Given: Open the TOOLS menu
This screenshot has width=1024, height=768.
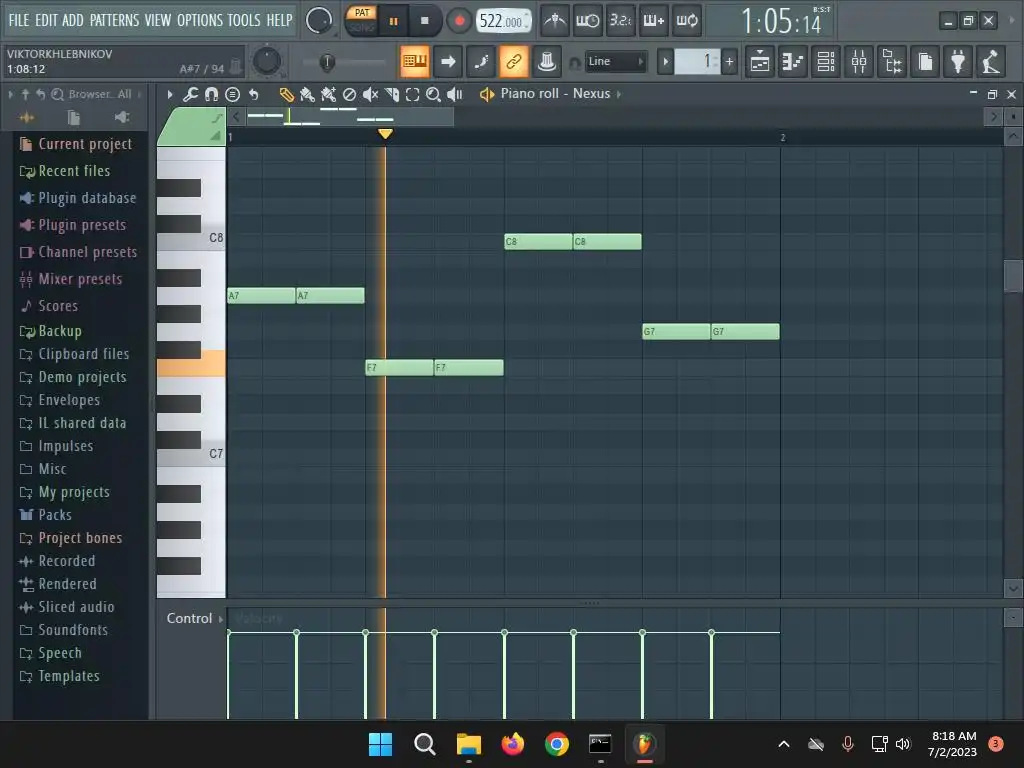Looking at the screenshot, I should tap(244, 20).
